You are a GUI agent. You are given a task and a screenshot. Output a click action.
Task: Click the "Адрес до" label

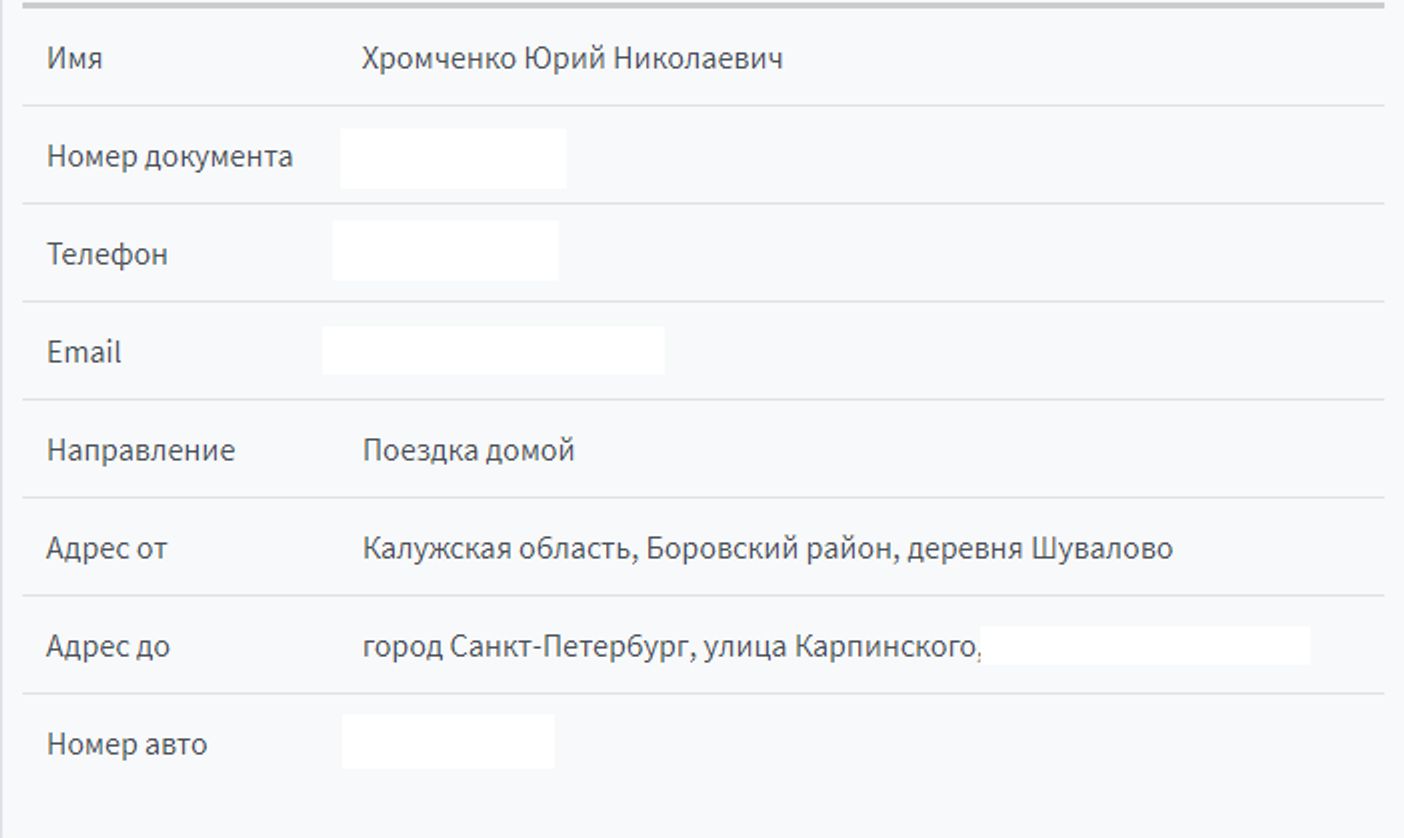[108, 646]
